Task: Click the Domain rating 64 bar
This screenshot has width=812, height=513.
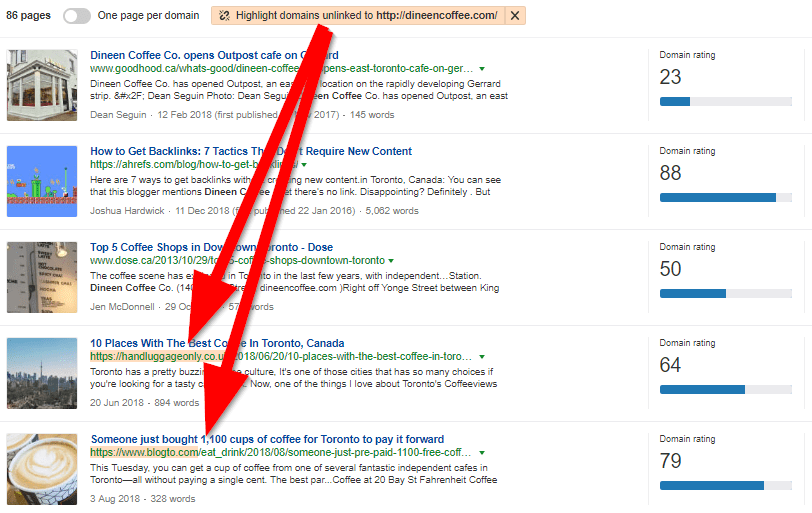Action: tap(726, 389)
